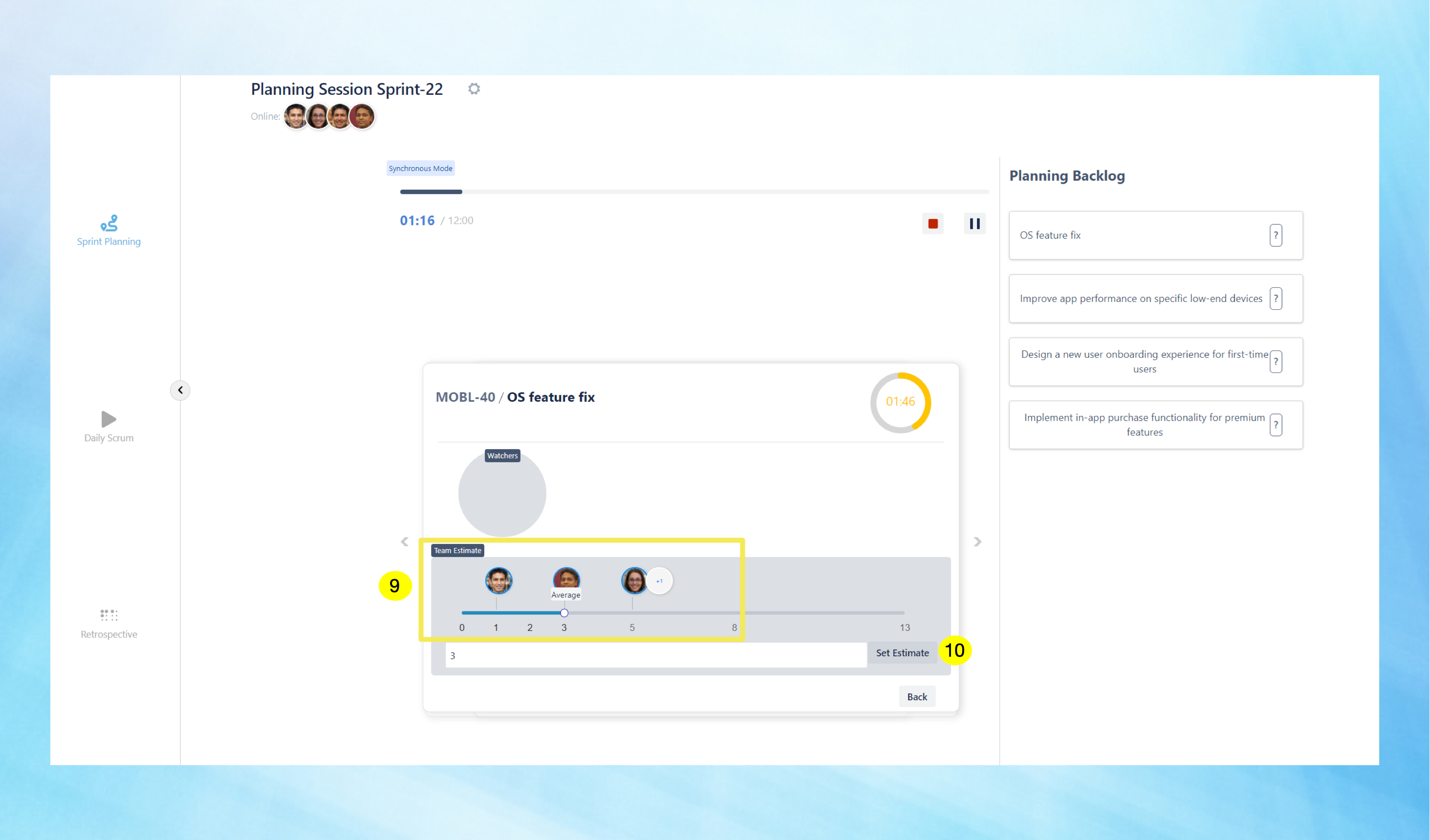Viewport: 1430px width, 840px height.
Task: Click the estimate input field
Action: [655, 656]
